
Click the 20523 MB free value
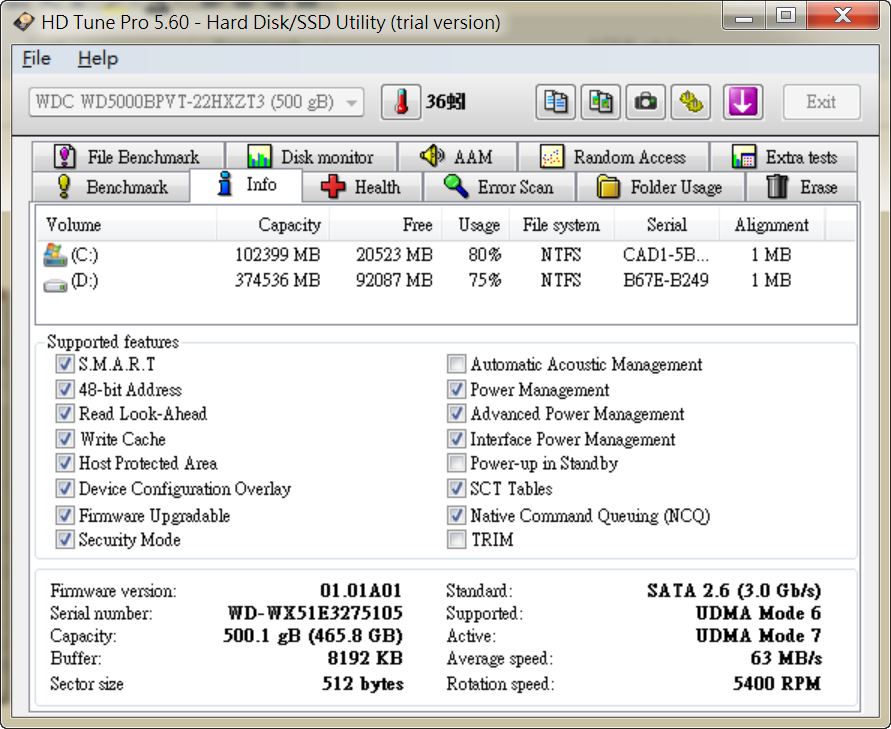(x=394, y=255)
